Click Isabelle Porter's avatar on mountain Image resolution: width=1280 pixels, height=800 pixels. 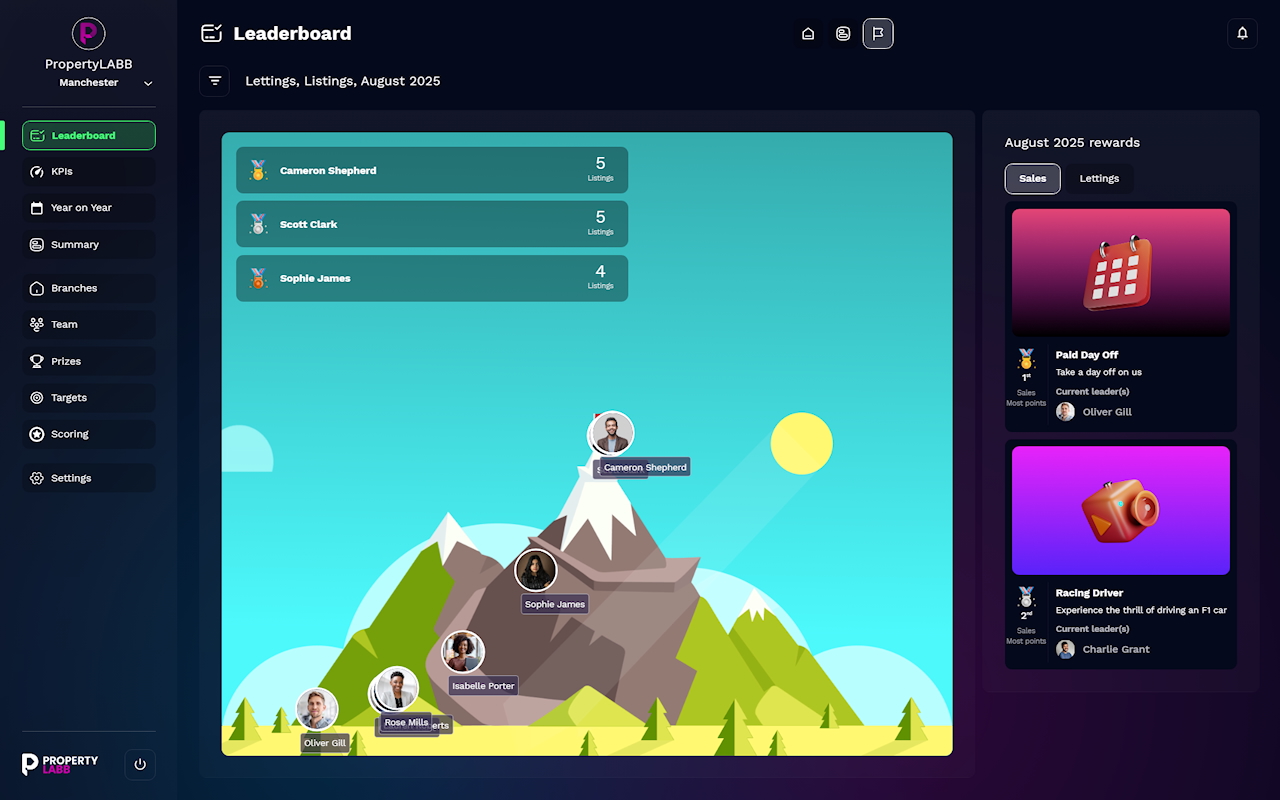click(x=463, y=652)
